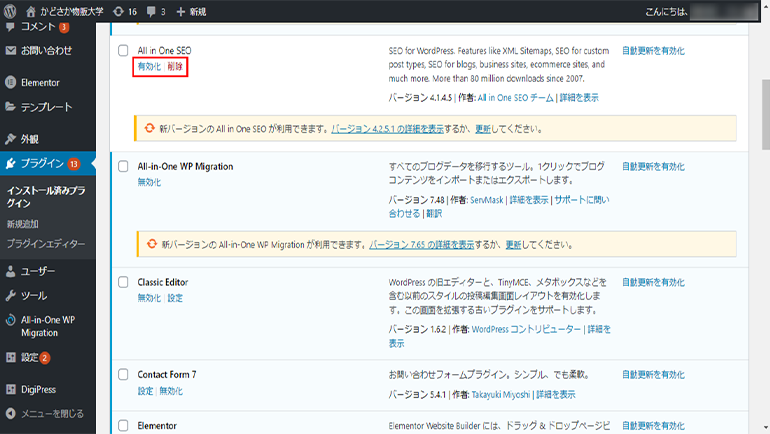The width and height of the screenshot is (770, 434).
Task: Delete All in One SEO with 削除
Action: coord(175,66)
